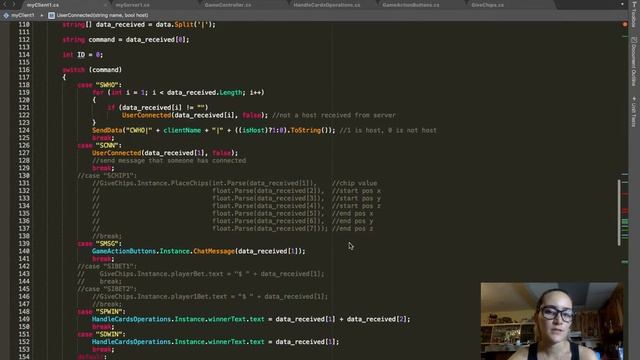This screenshot has width=640, height=360.
Task: Click the webcam video overlay thumbnail
Action: coord(552,321)
